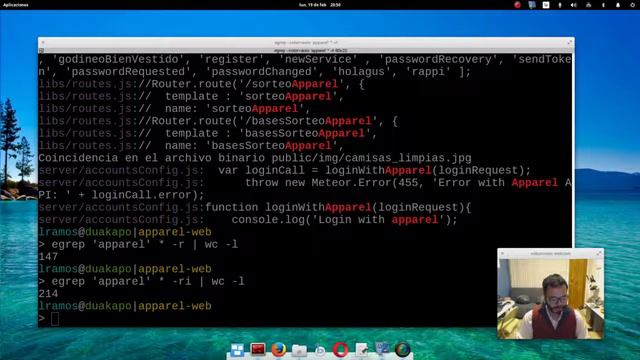Viewport: 640px width, 360px height.
Task: Open the dark circular colorful icon in the dock
Action: coord(402,350)
